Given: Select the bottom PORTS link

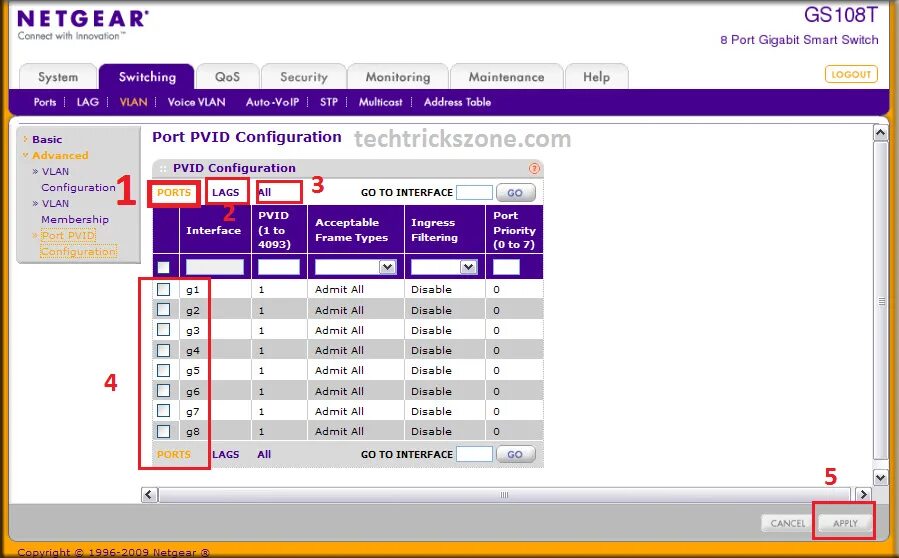Looking at the screenshot, I should 174,454.
